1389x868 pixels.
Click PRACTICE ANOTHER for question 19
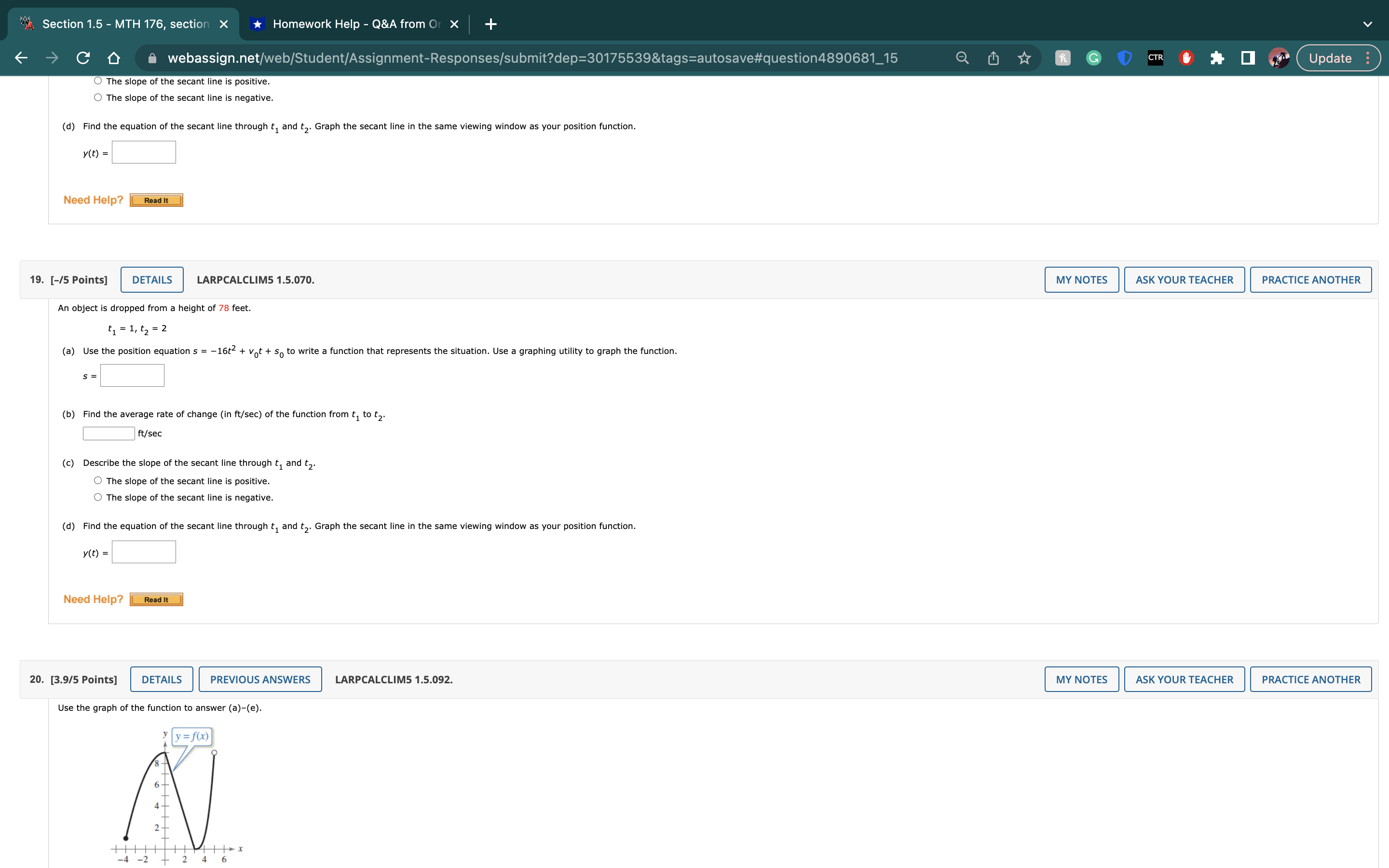[1311, 280]
